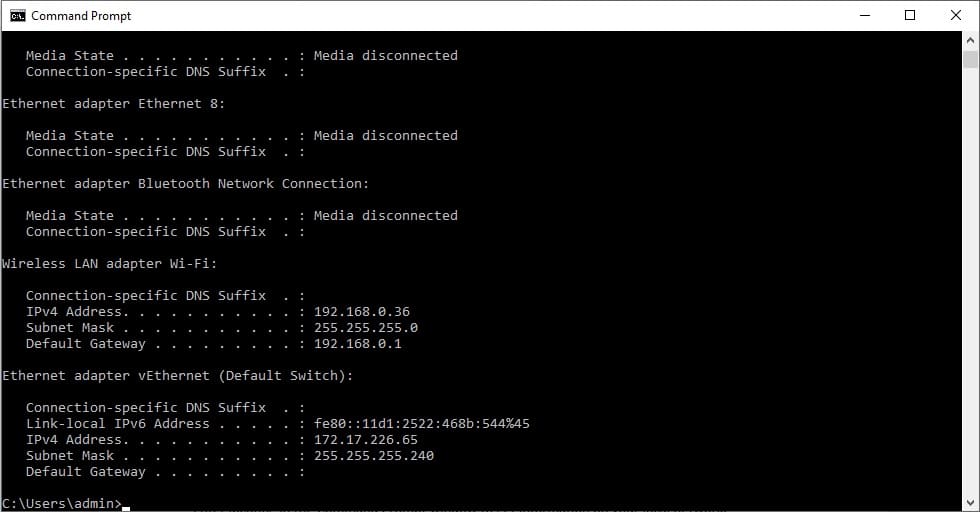
Task: Click the subnet mask 255.255.255.240
Action: [x=374, y=456]
